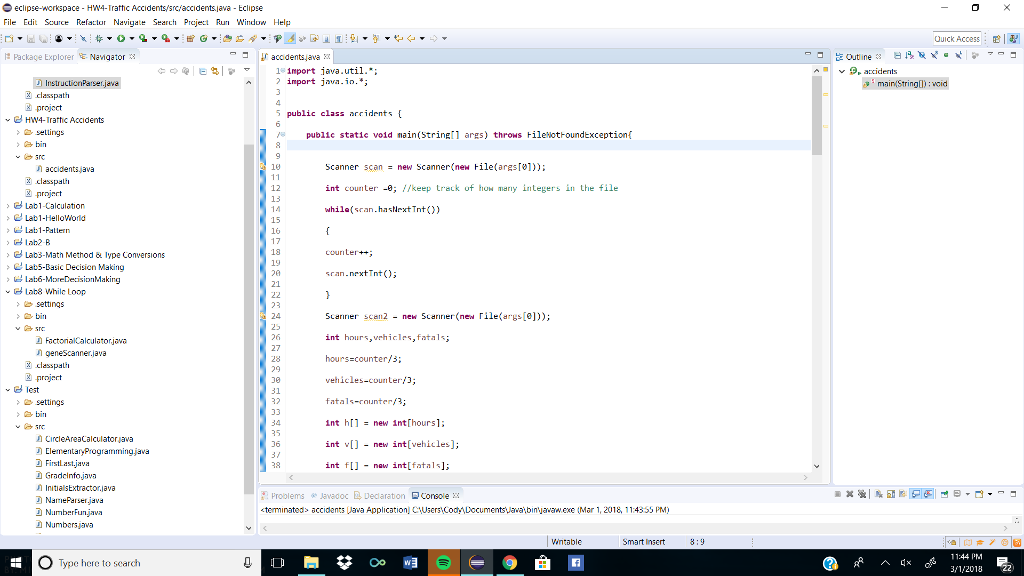Run the accidents application from the toolbar
1024x576 pixels.
pos(120,40)
